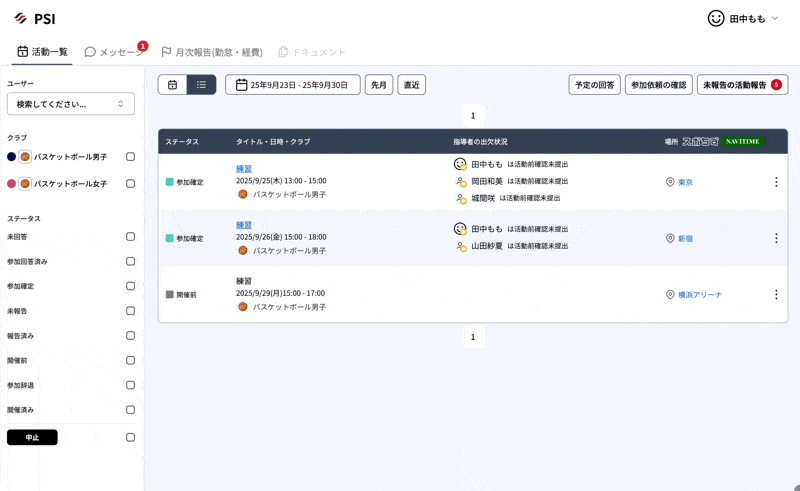The height and width of the screenshot is (491, 800).
Task: Open the user search dropdown
Action: [71, 104]
